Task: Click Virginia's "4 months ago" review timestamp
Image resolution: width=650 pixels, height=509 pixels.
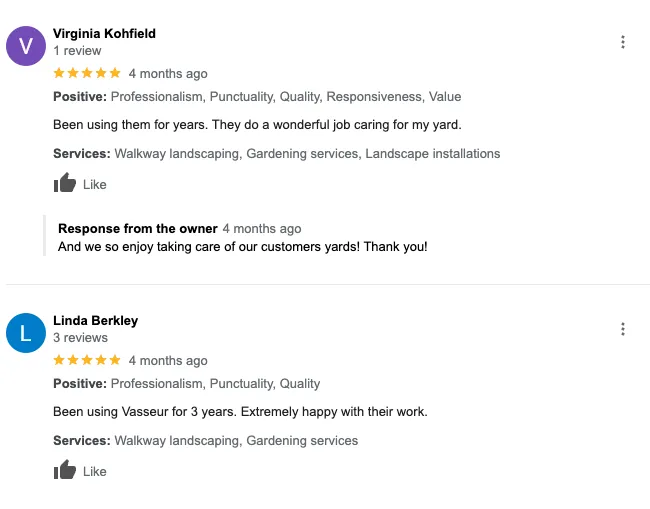Action: click(168, 73)
